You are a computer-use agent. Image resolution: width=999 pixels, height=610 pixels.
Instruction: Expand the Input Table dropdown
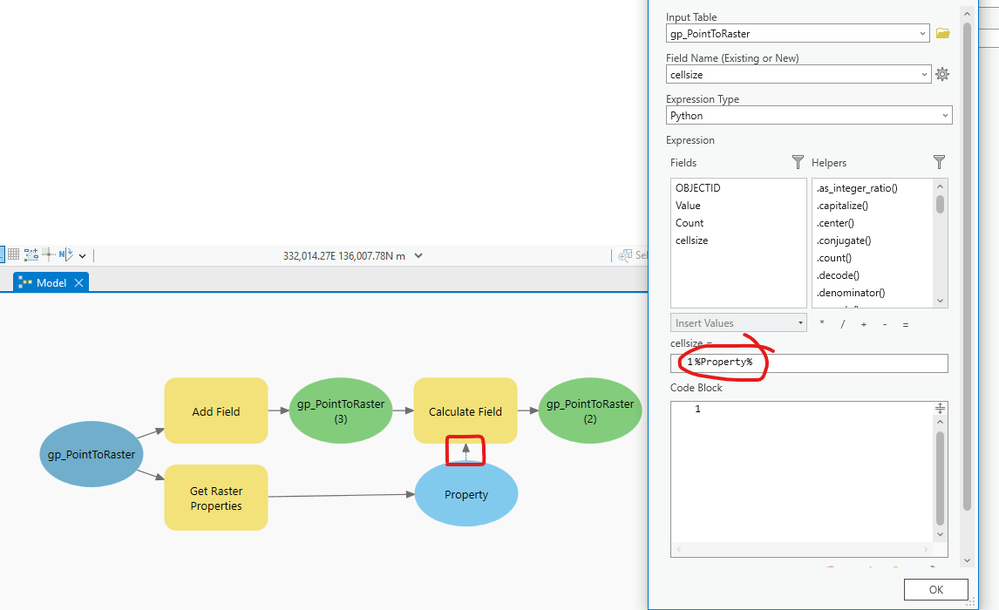click(x=923, y=34)
